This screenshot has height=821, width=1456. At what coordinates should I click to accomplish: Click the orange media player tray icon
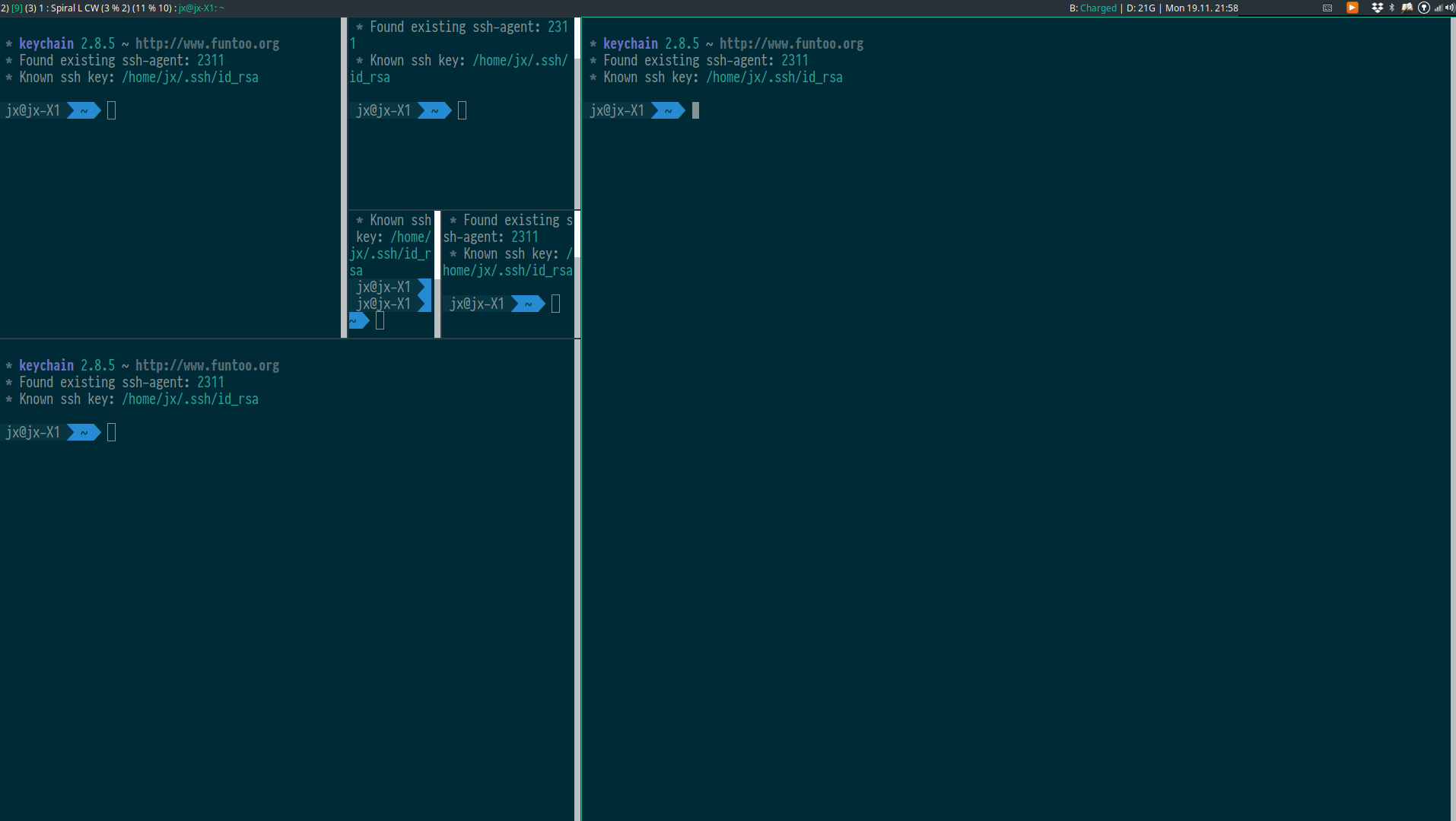pyautogui.click(x=1353, y=8)
